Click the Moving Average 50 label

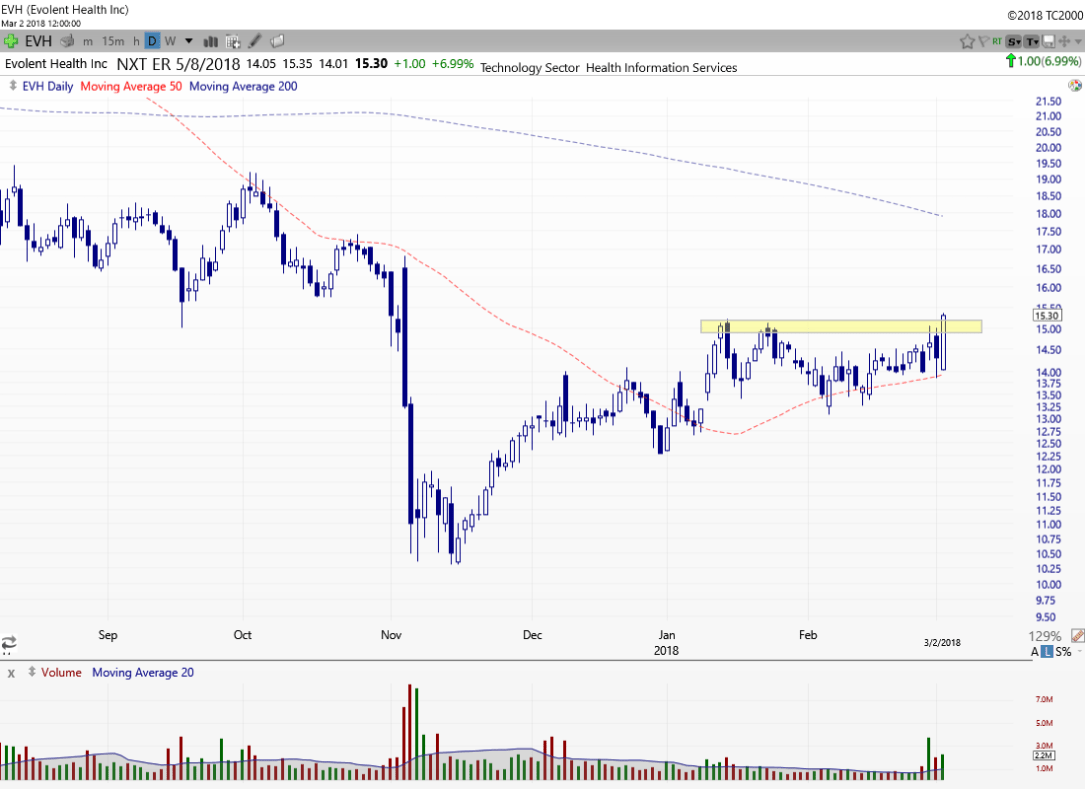(130, 86)
